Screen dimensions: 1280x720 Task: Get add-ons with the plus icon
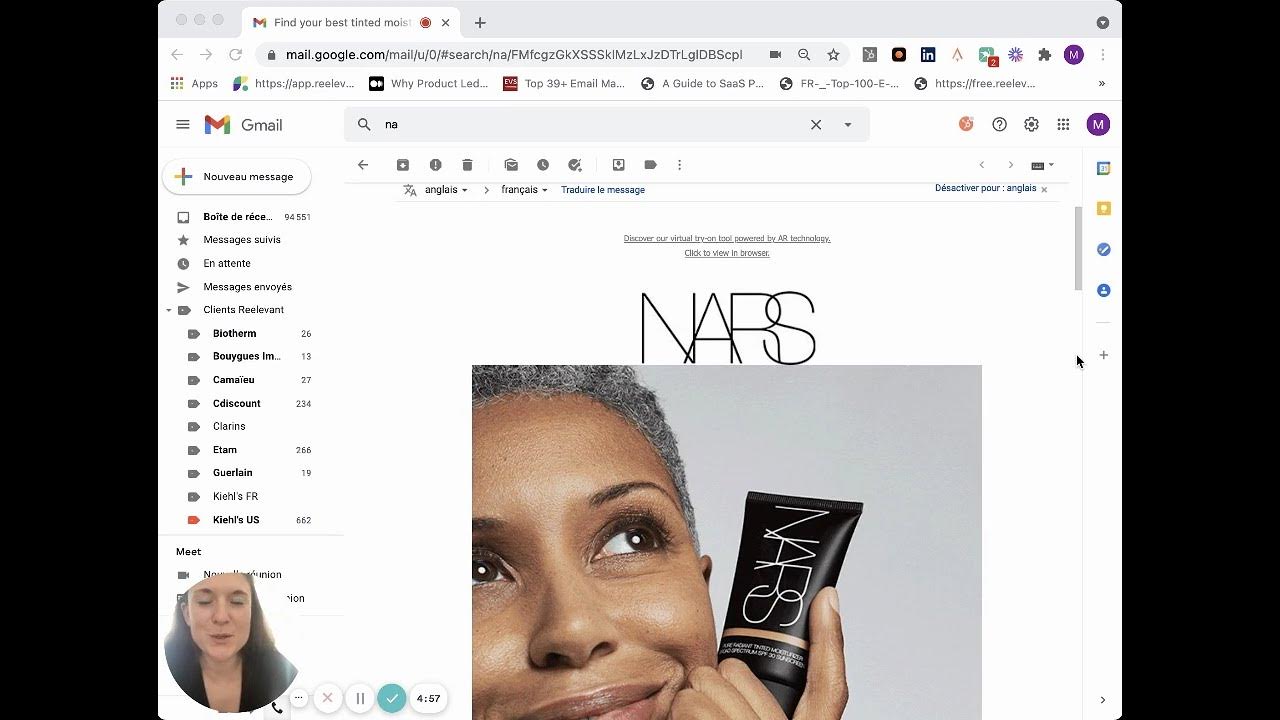click(1104, 355)
